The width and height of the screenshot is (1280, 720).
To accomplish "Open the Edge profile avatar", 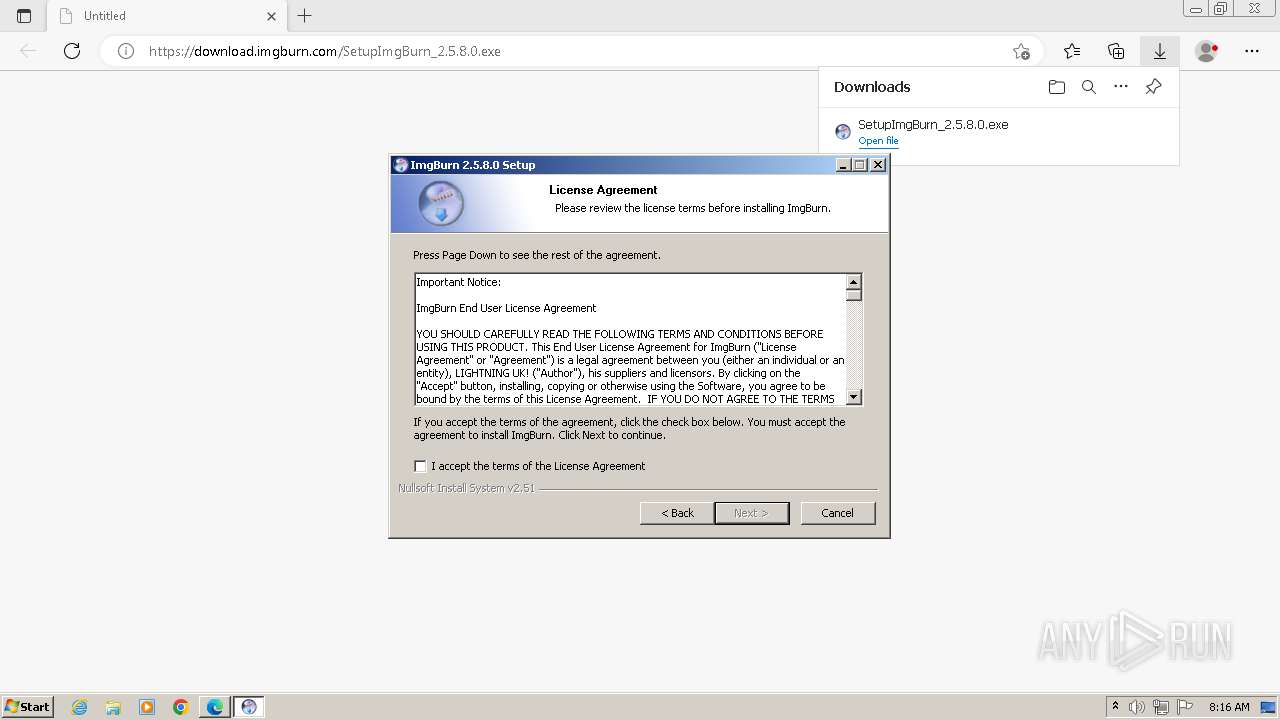I will tap(1207, 51).
